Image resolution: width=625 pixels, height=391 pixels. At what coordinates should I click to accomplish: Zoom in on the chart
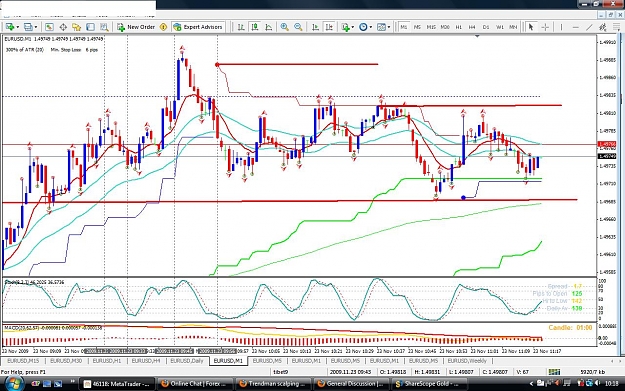pos(284,27)
